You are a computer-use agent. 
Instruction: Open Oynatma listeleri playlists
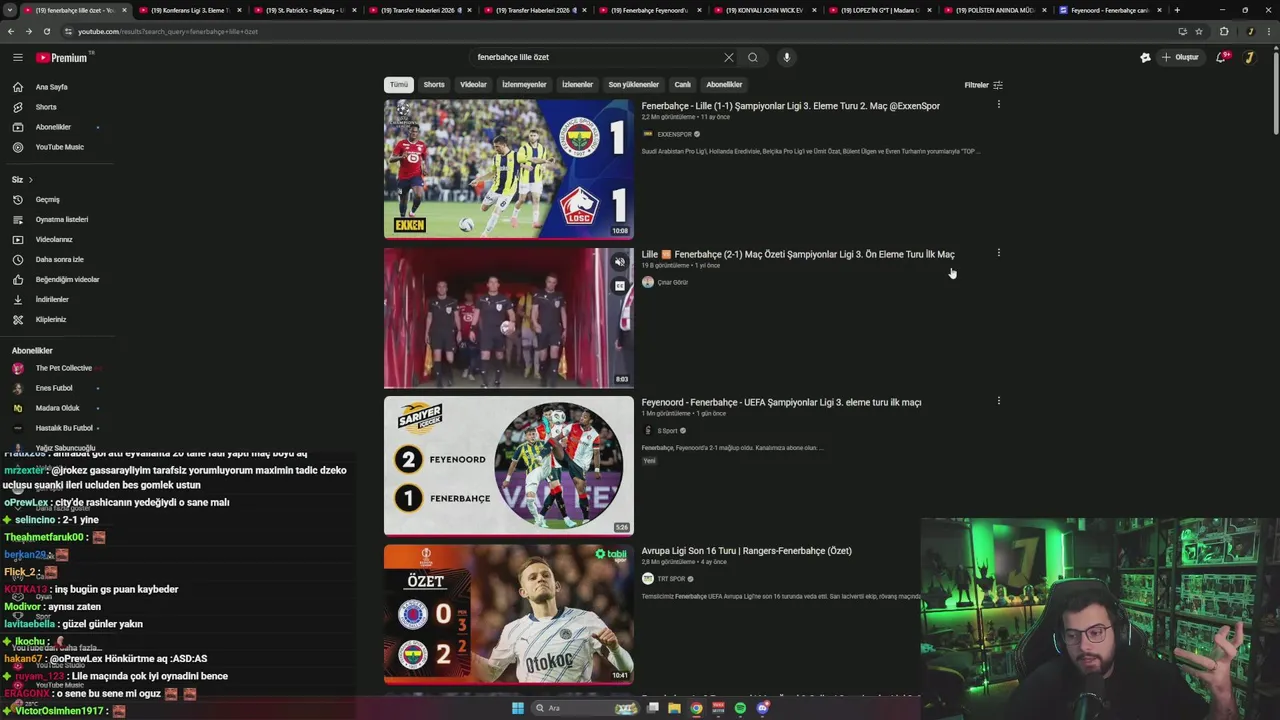click(61, 219)
